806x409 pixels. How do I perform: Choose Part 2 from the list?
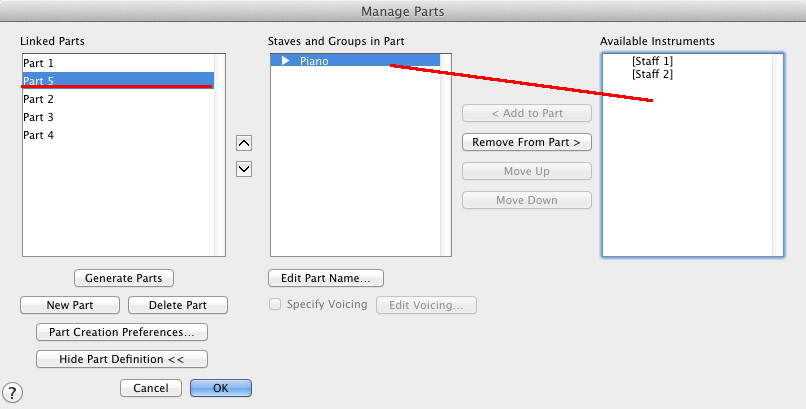point(39,99)
